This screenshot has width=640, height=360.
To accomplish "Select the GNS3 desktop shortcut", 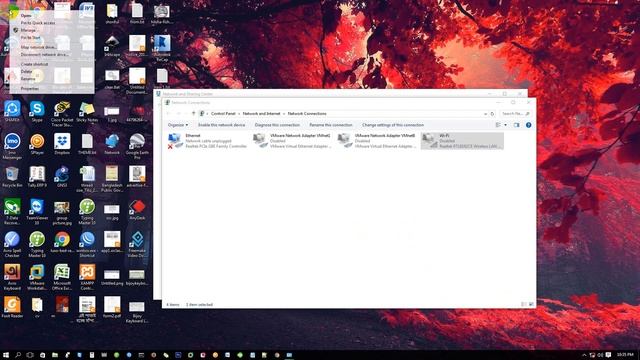I will tap(62, 177).
